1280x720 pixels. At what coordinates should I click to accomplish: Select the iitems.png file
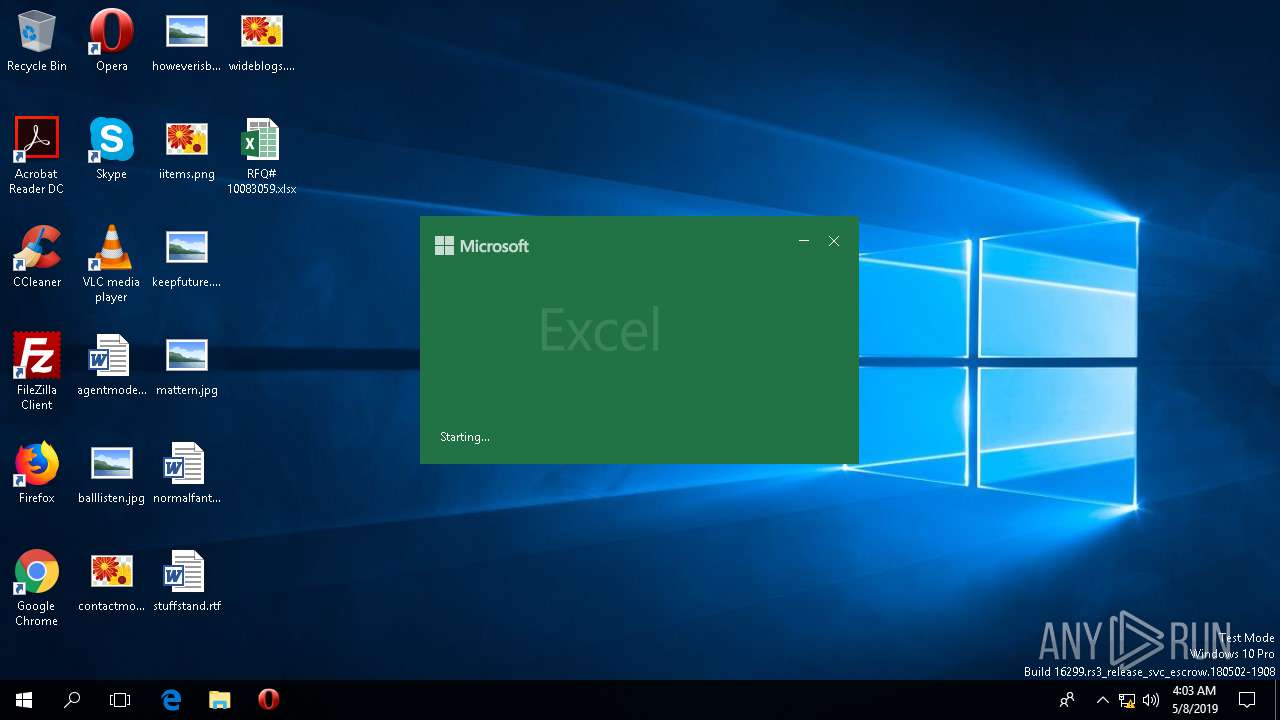pos(186,149)
